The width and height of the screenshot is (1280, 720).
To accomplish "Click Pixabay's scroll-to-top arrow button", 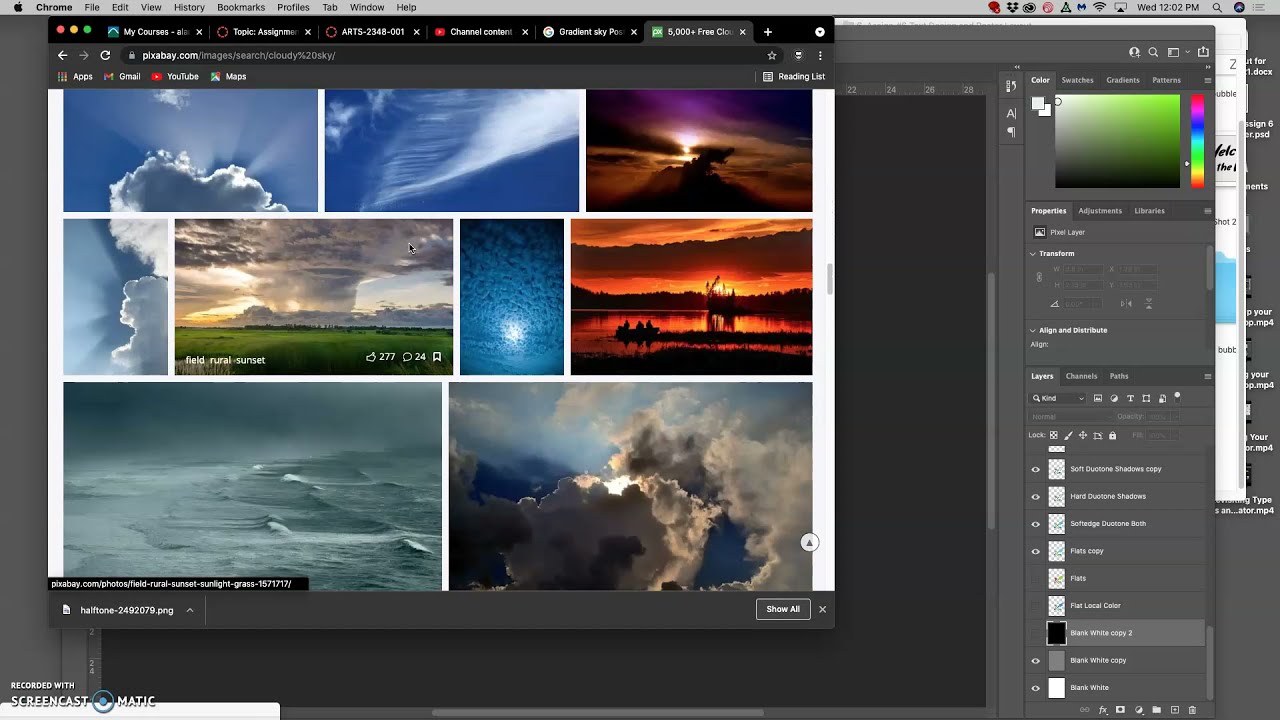I will 810,542.
